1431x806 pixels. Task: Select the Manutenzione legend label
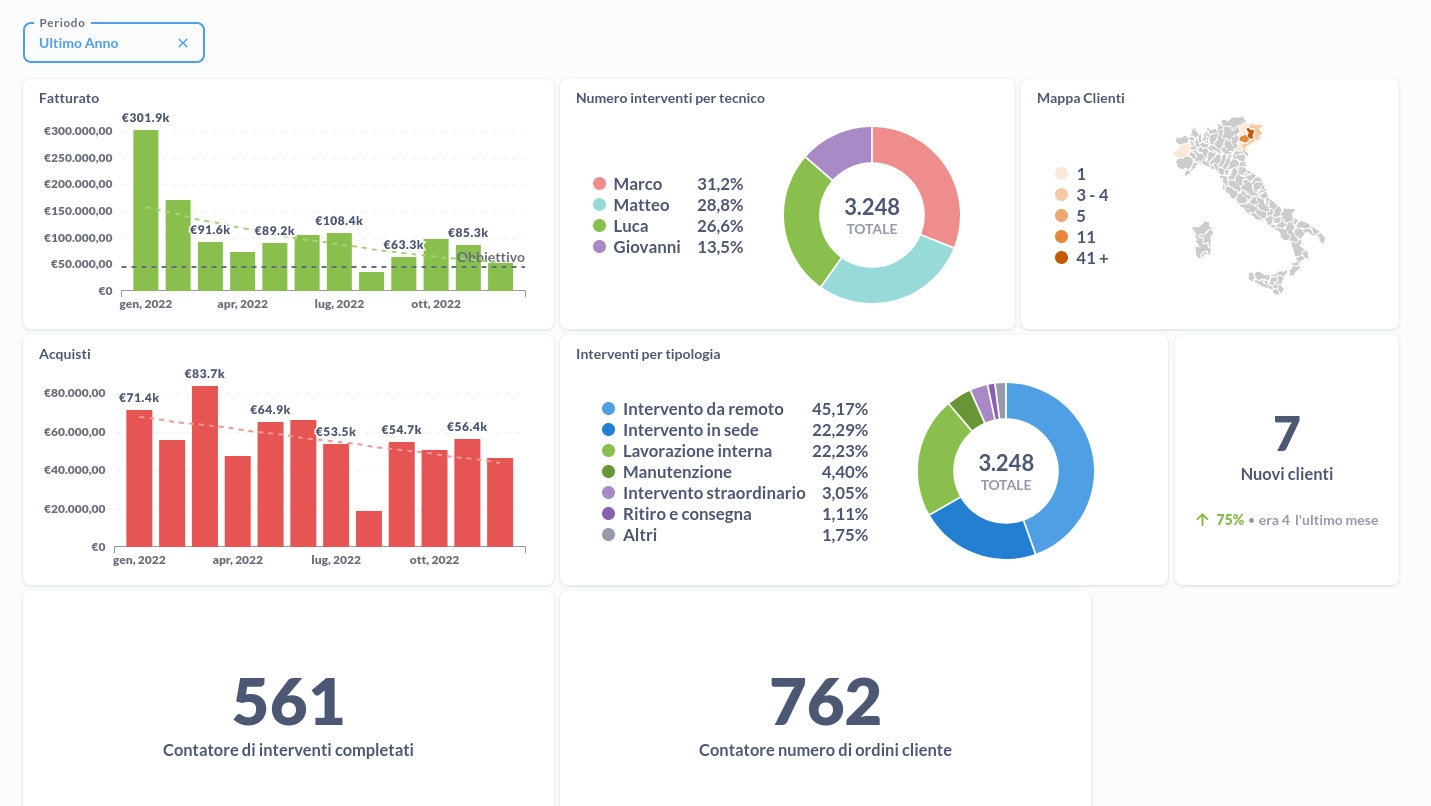coord(677,472)
